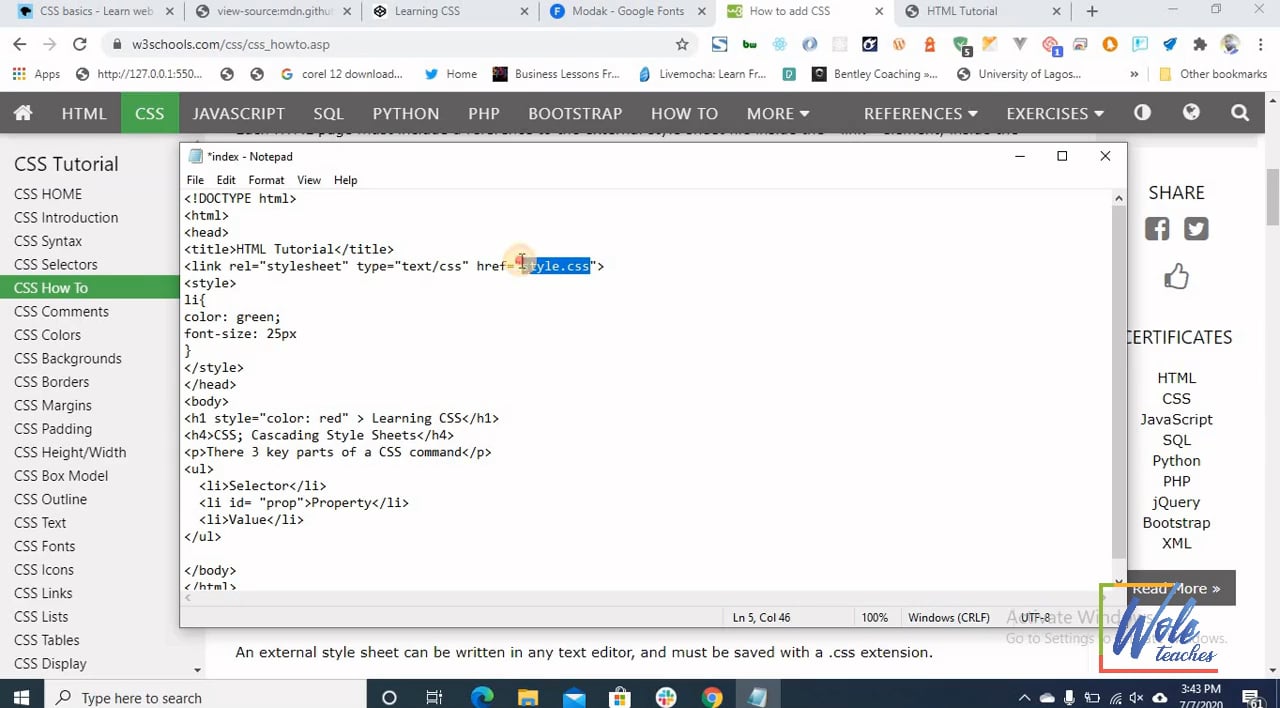Open Task View on taskbar
The width and height of the screenshot is (1280, 708).
pyautogui.click(x=434, y=697)
